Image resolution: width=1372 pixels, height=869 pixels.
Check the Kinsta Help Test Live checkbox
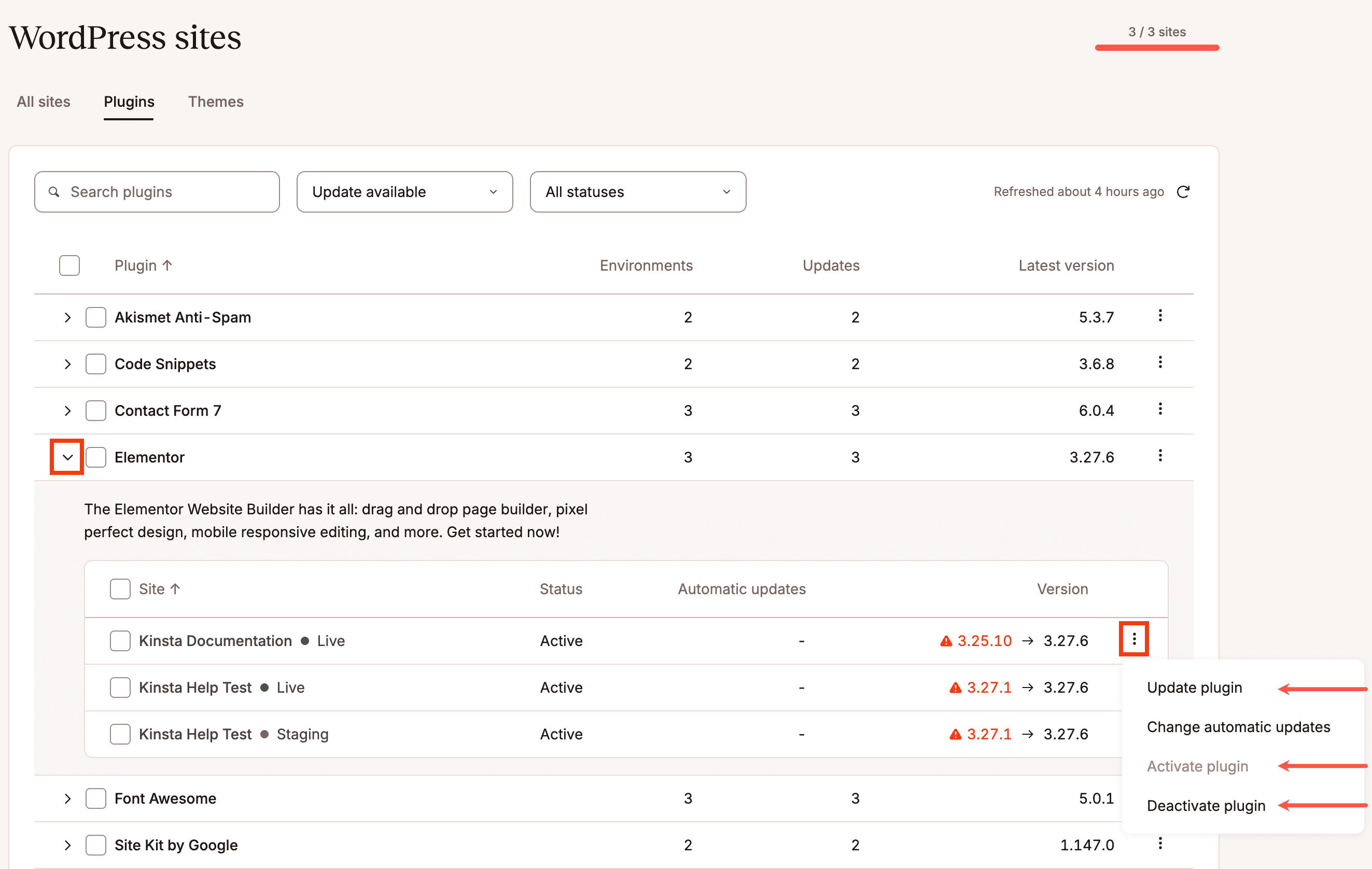tap(120, 688)
